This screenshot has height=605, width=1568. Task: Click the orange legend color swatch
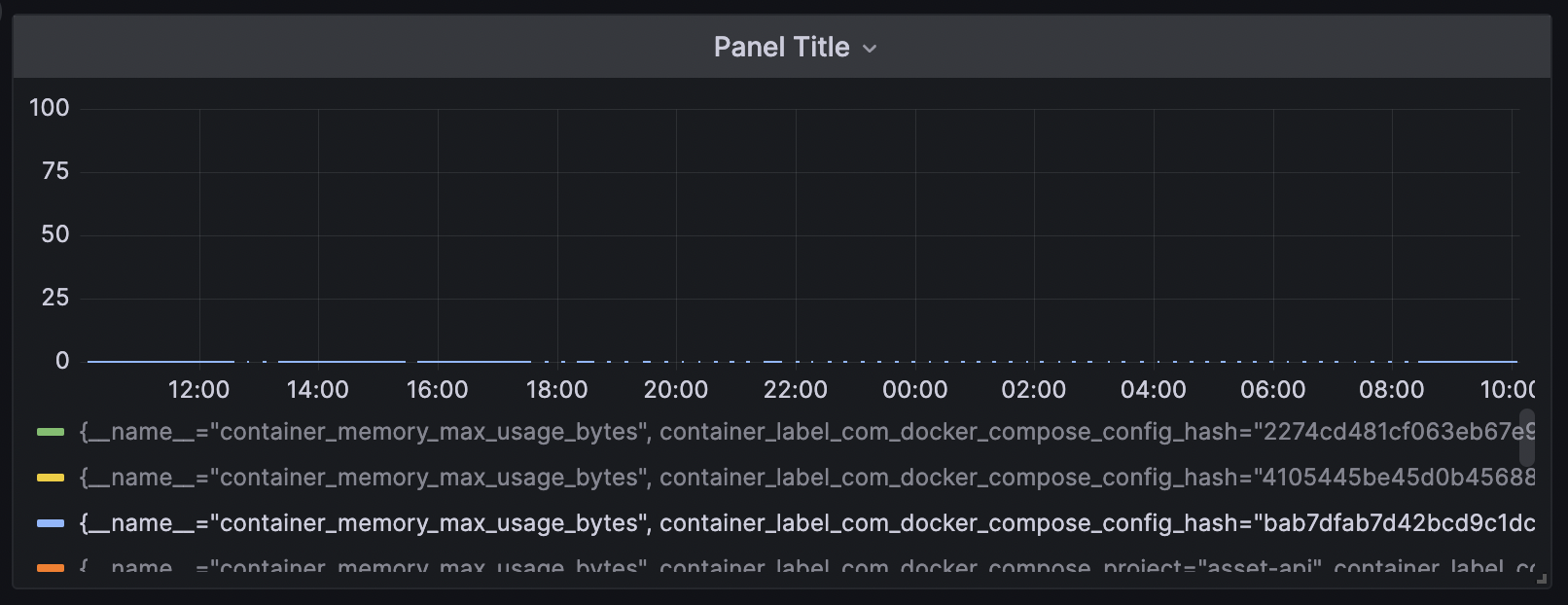pyautogui.click(x=51, y=567)
